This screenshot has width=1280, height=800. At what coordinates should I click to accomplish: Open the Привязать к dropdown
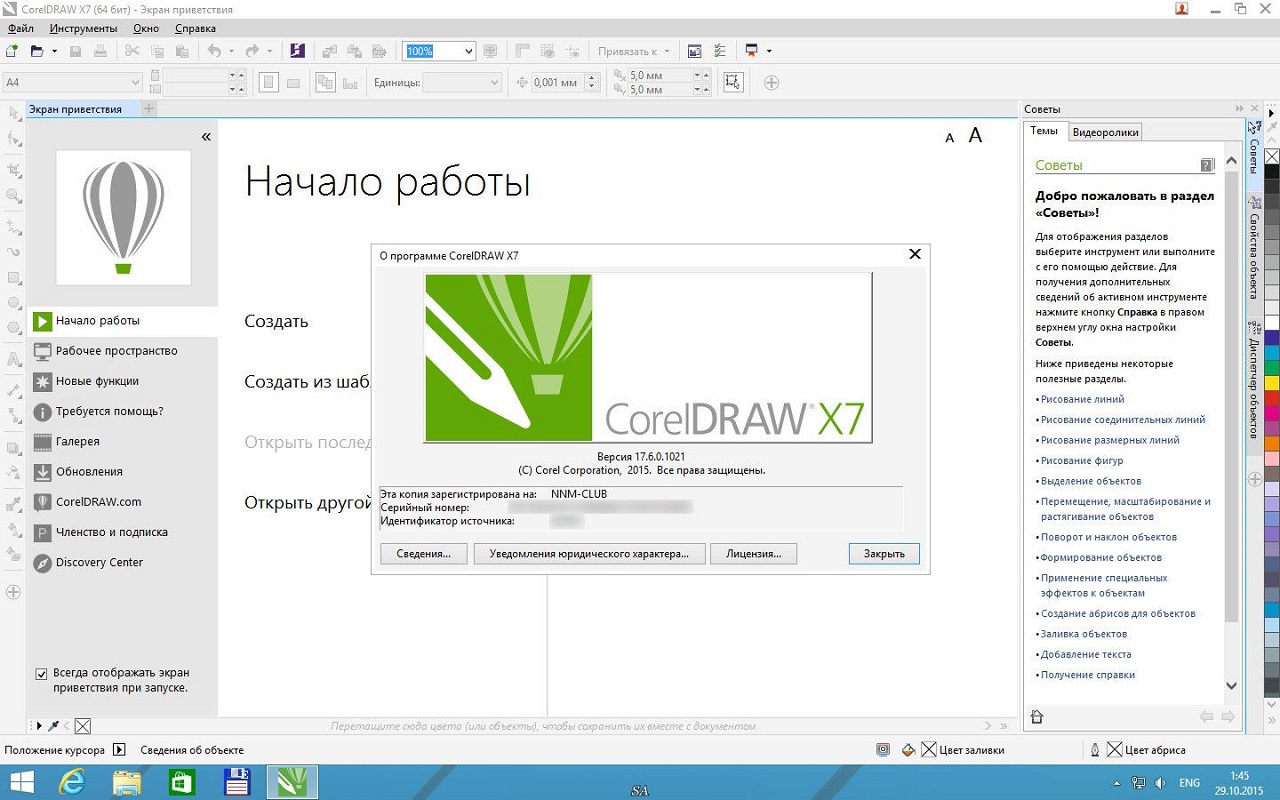pyautogui.click(x=667, y=51)
